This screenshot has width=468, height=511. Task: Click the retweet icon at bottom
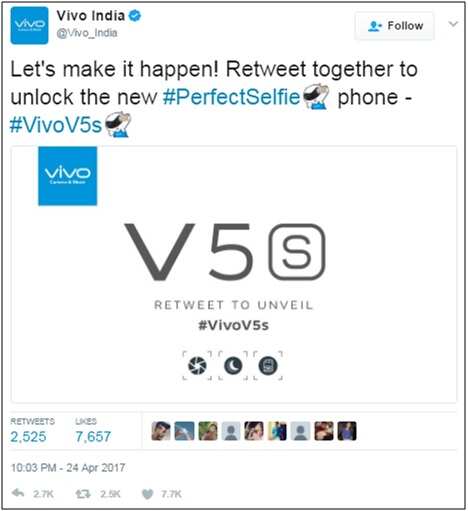83,494
